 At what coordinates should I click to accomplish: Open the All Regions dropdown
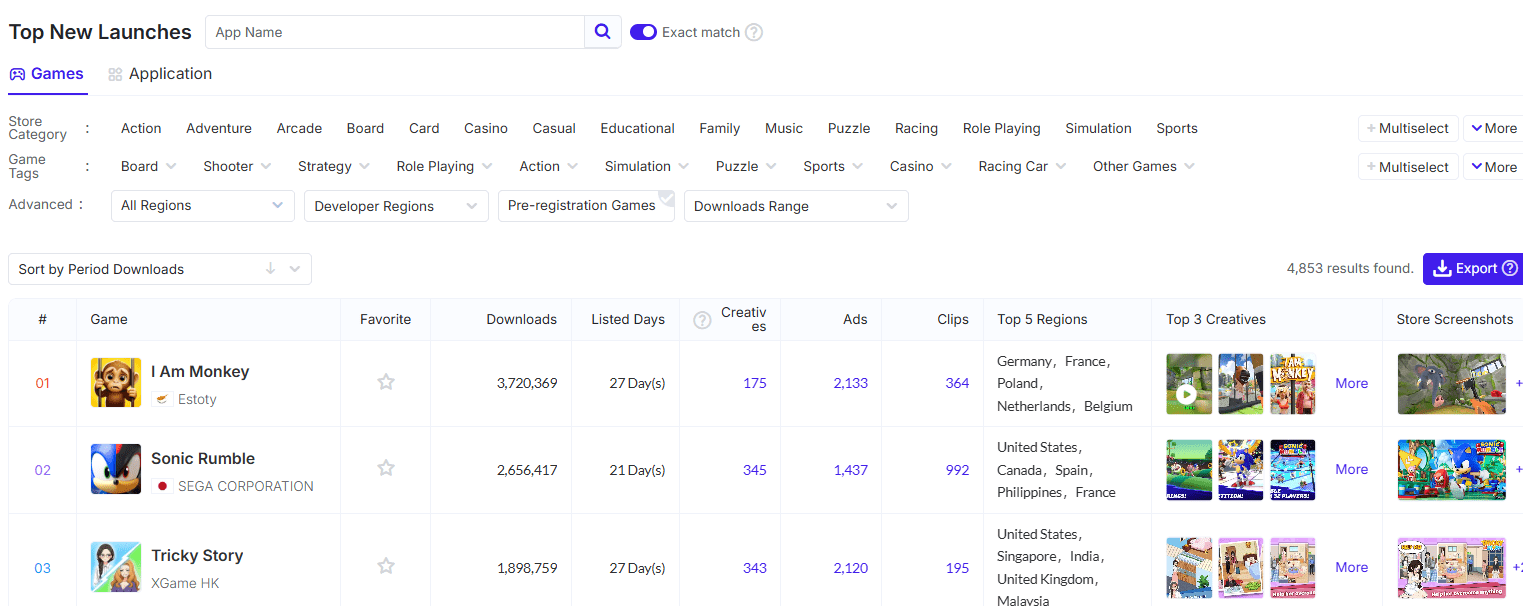(202, 206)
